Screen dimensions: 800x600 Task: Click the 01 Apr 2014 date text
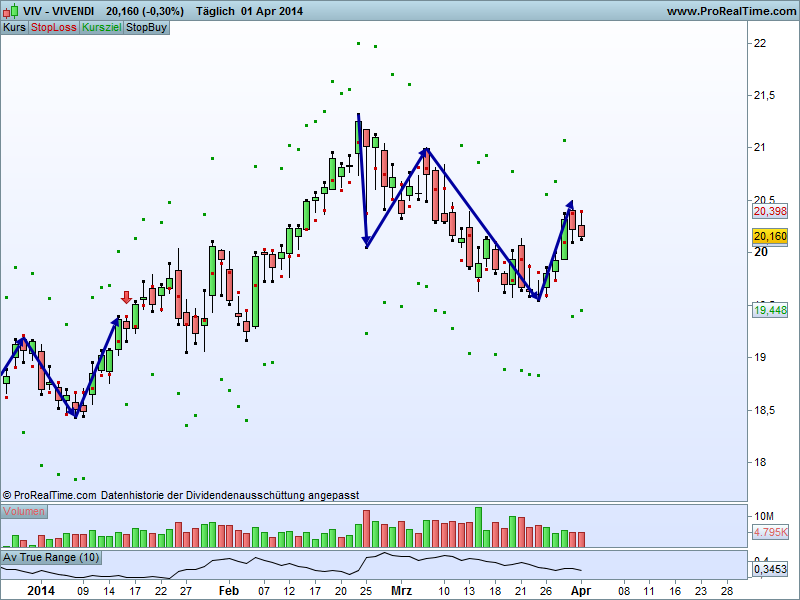coord(271,11)
